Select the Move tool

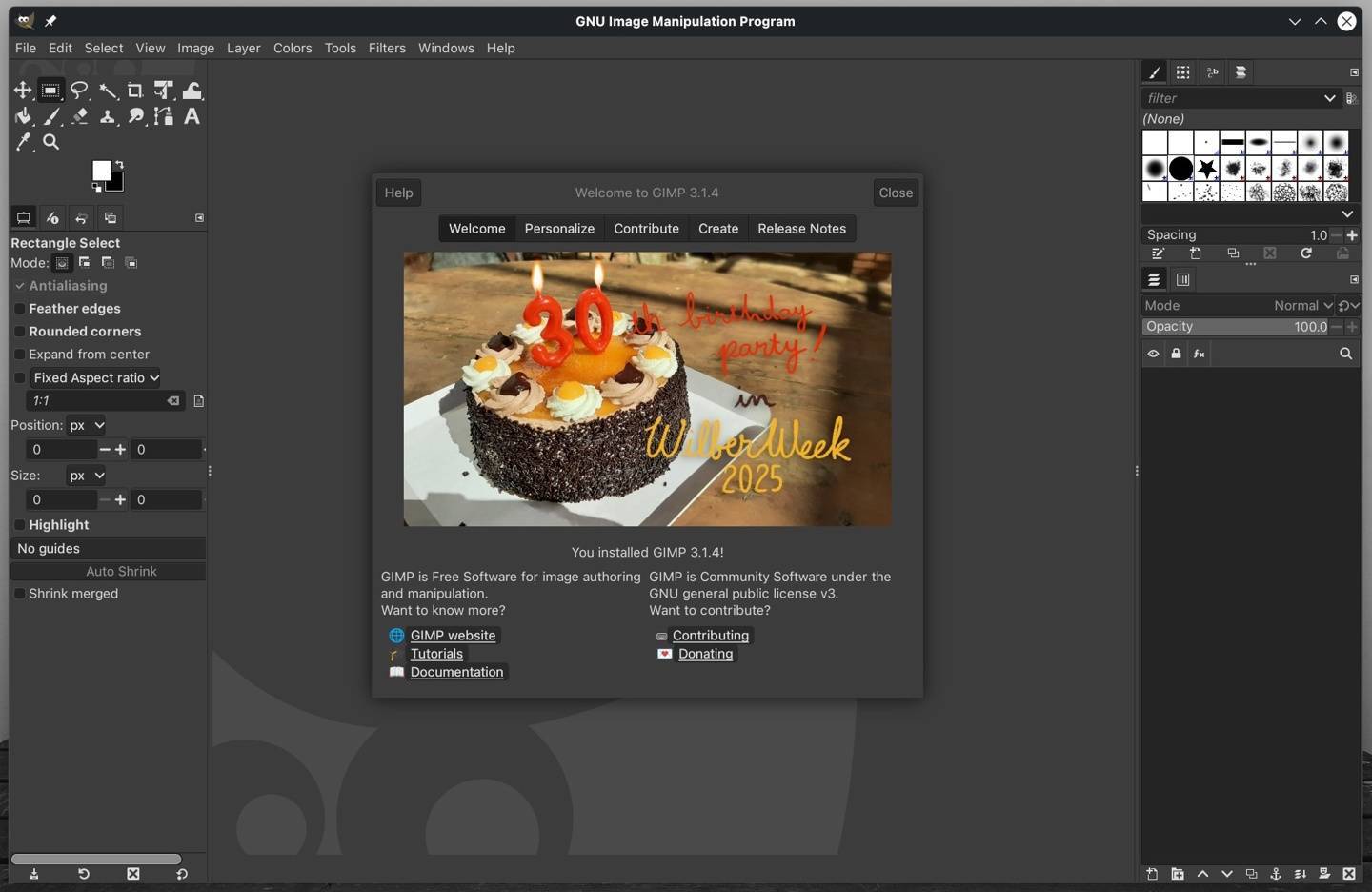point(23,91)
